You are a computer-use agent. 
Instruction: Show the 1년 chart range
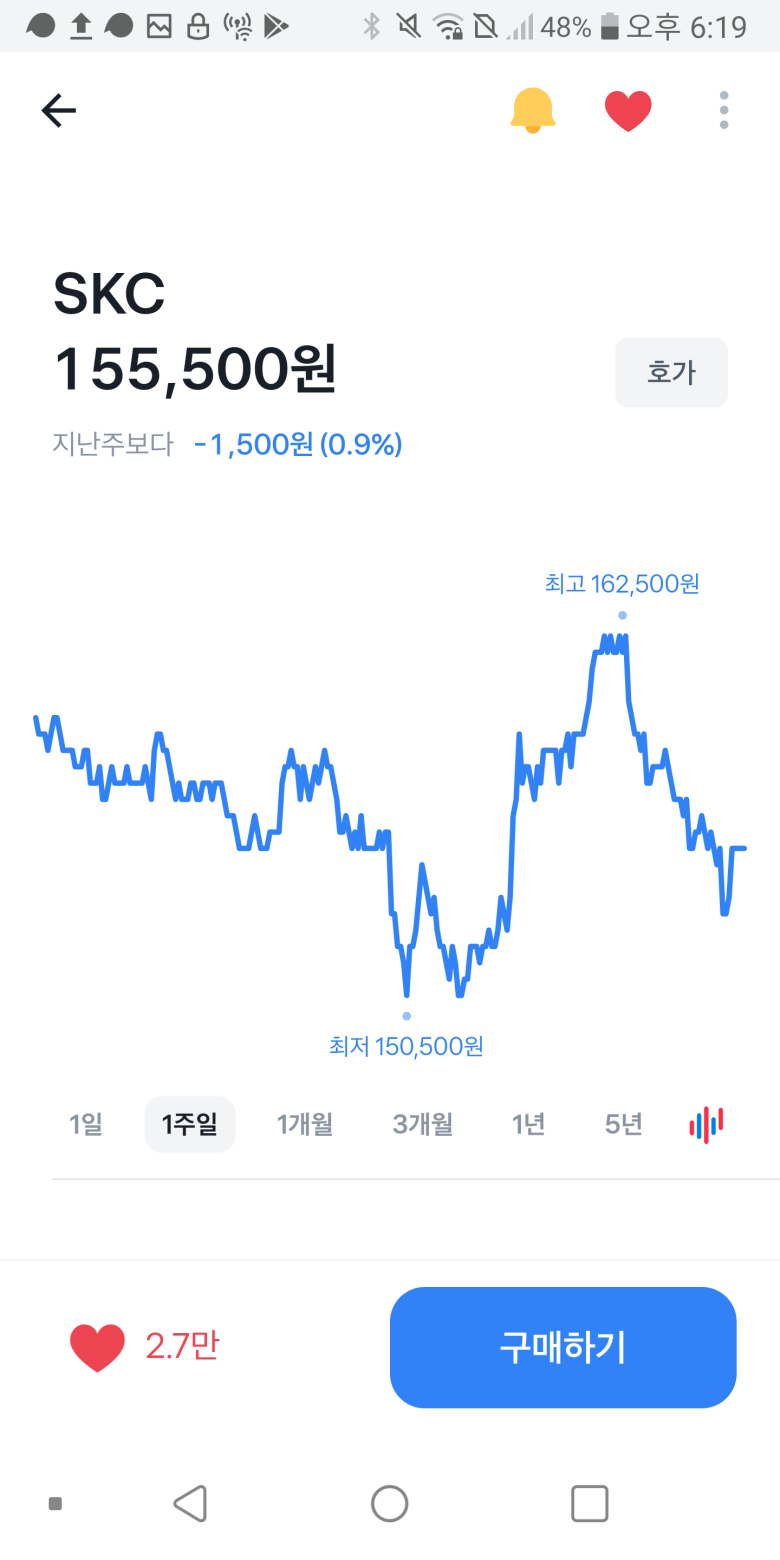tap(528, 1124)
